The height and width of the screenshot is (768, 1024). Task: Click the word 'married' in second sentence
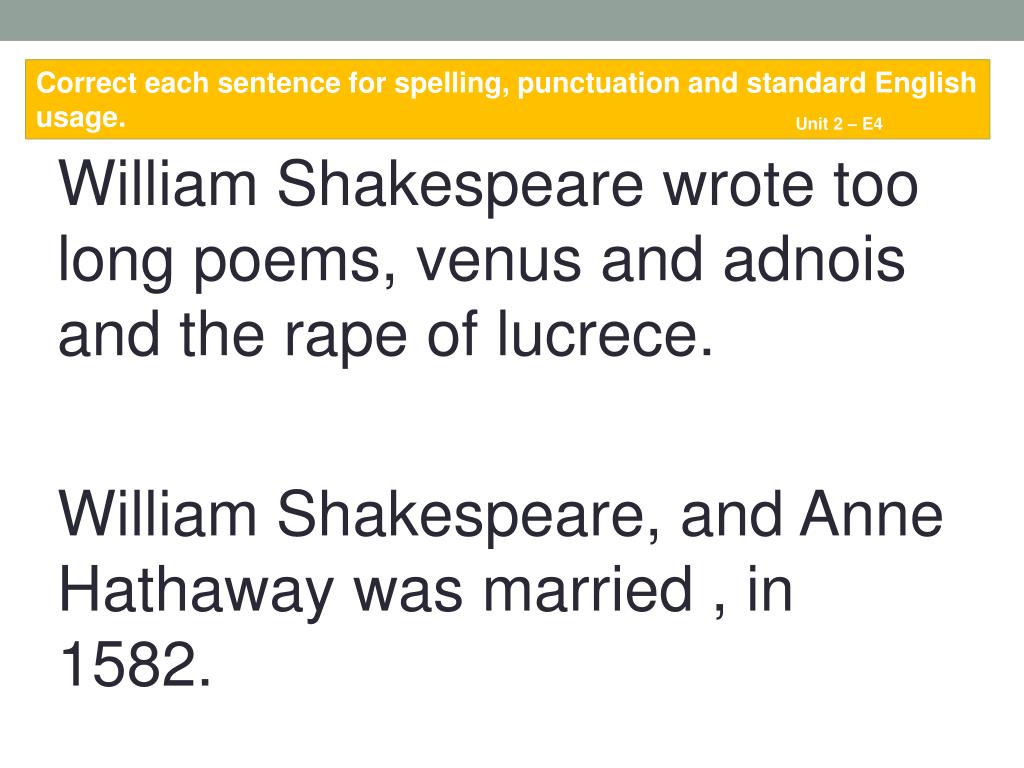tap(588, 589)
